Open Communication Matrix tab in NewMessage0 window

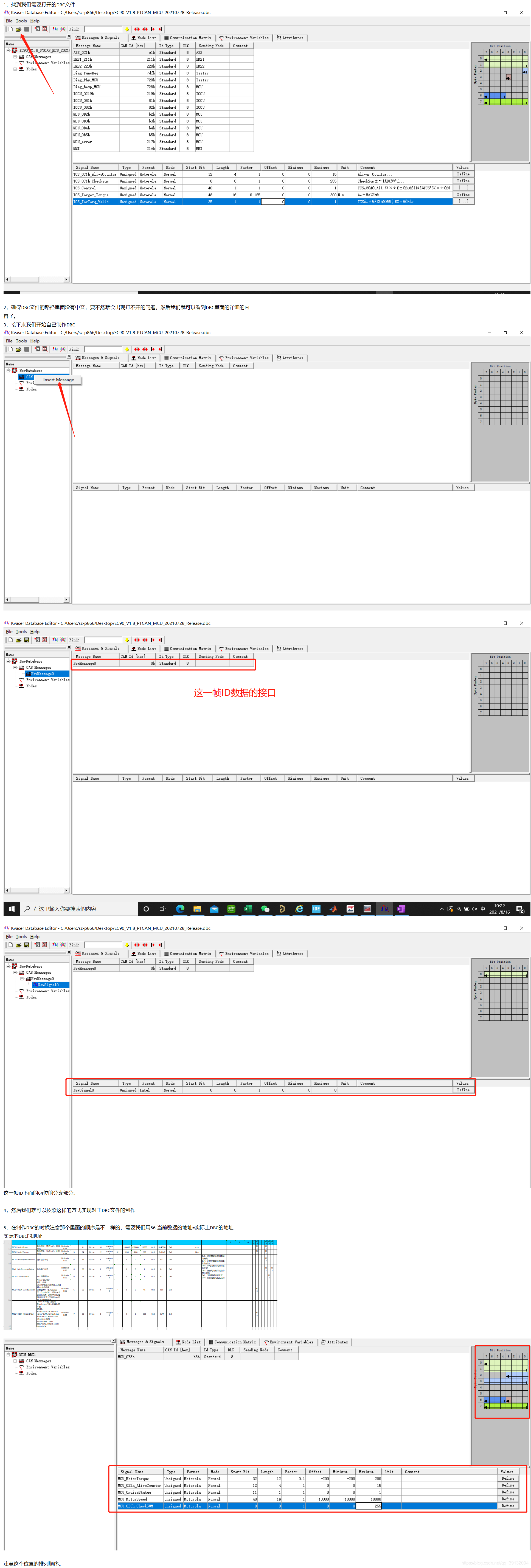click(187, 649)
